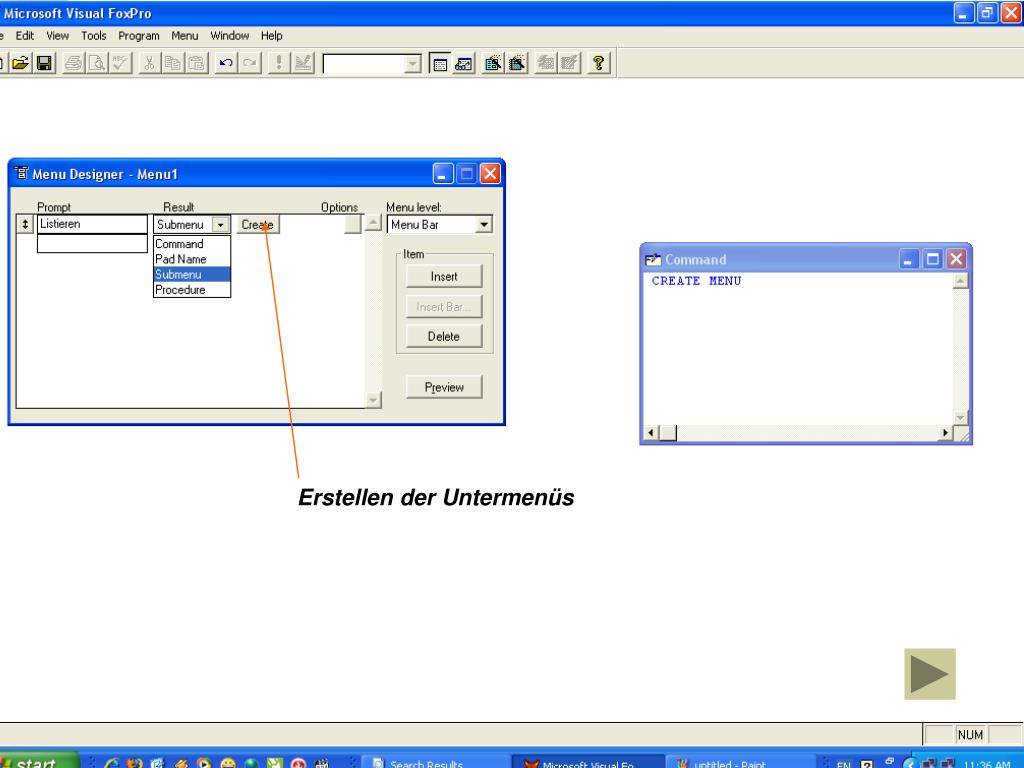This screenshot has height=768, width=1024.
Task: Click Command window scroll-up arrow
Action: coord(961,281)
